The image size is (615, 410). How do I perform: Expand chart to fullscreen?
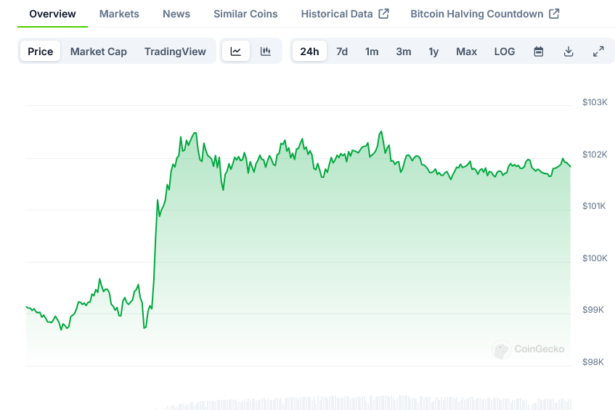[x=598, y=52]
